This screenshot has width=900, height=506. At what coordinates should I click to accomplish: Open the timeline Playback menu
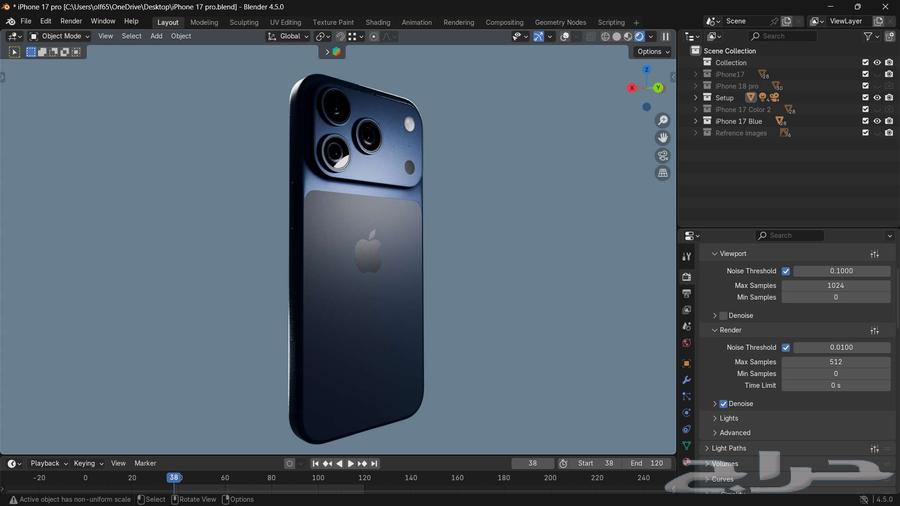click(48, 464)
